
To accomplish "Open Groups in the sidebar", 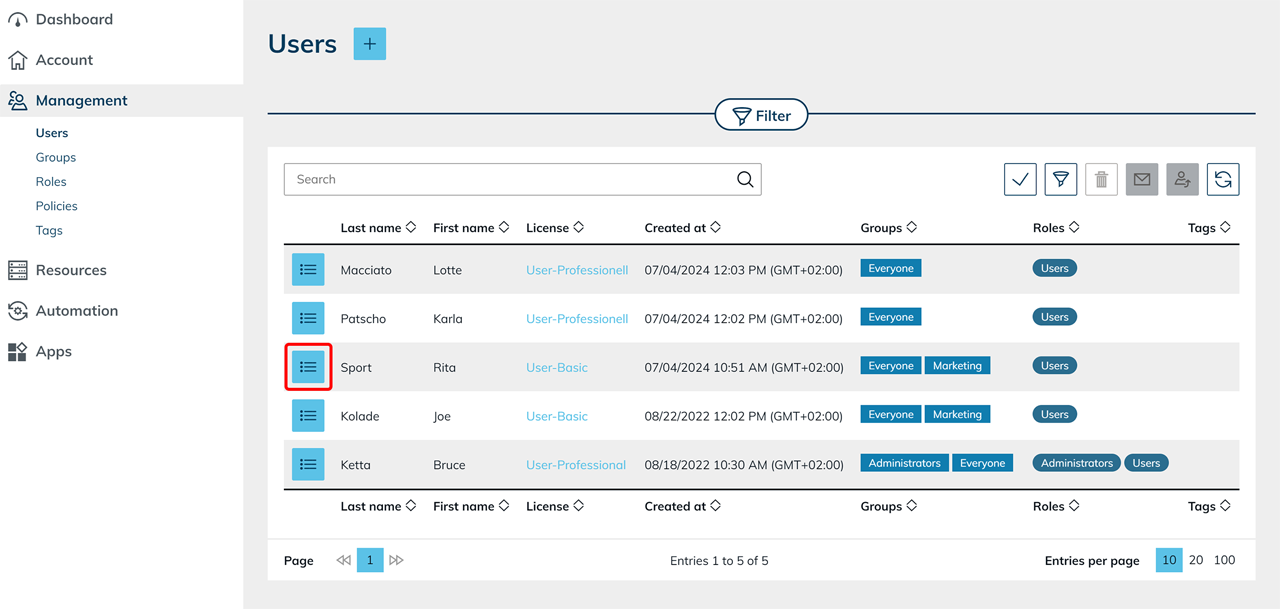I will click(x=56, y=157).
